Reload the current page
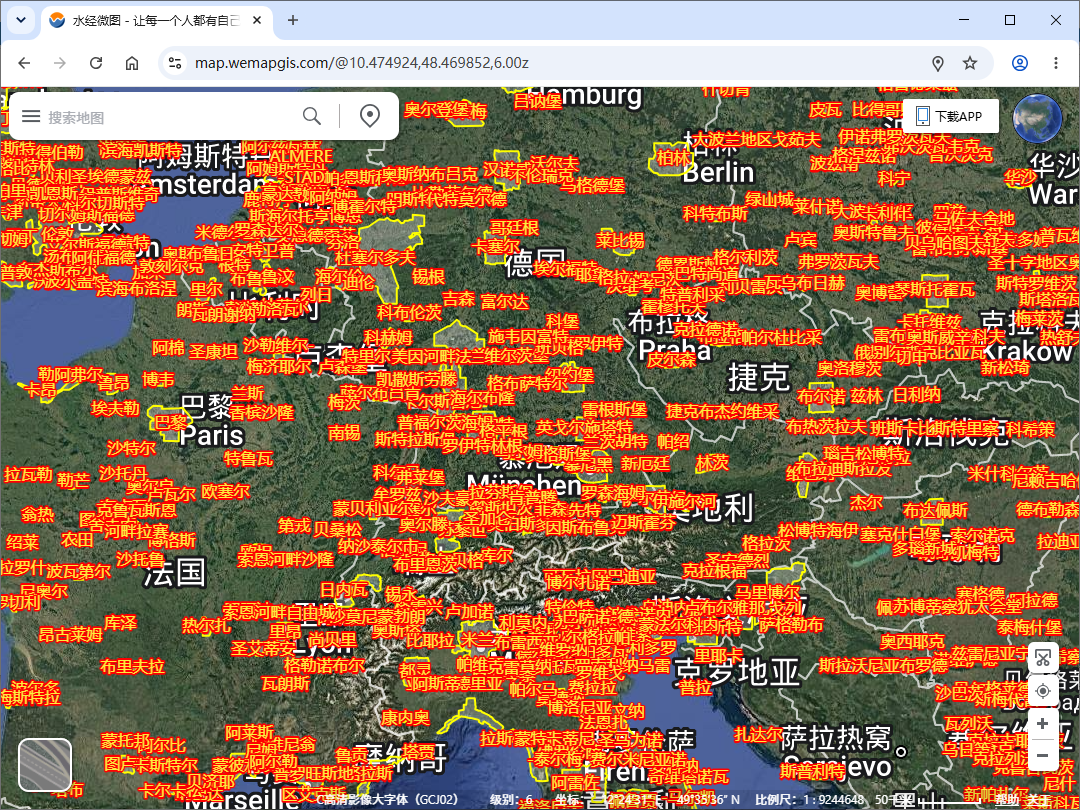Image resolution: width=1080 pixels, height=810 pixels. [96, 63]
